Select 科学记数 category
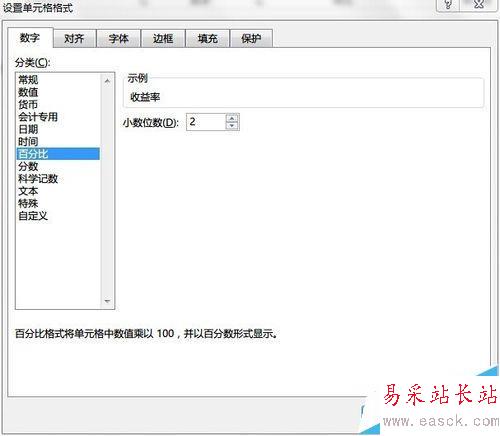 click(x=58, y=179)
